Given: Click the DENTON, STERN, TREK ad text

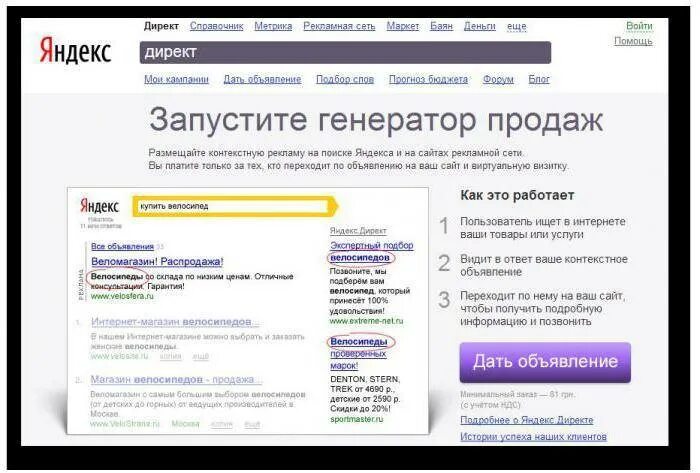Looking at the screenshot, I should click(365, 394).
